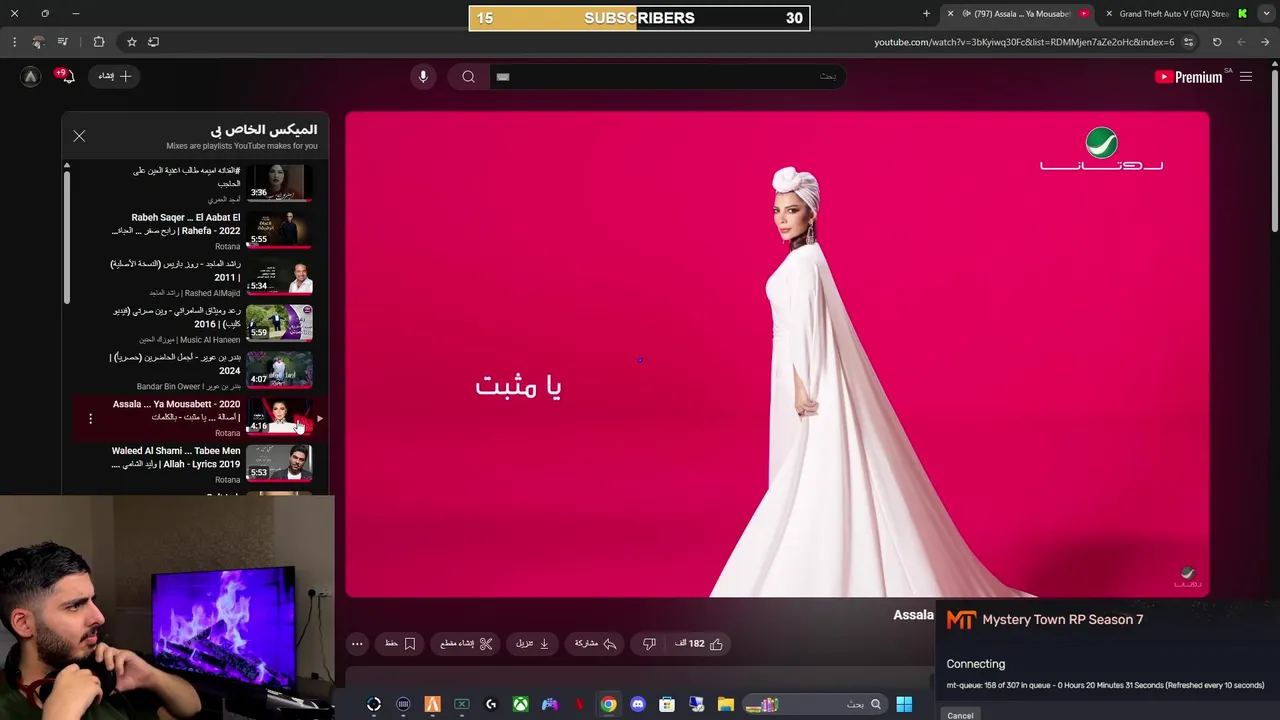1280x720 pixels.
Task: Cancel the Mystery Town RP connection
Action: point(960,715)
